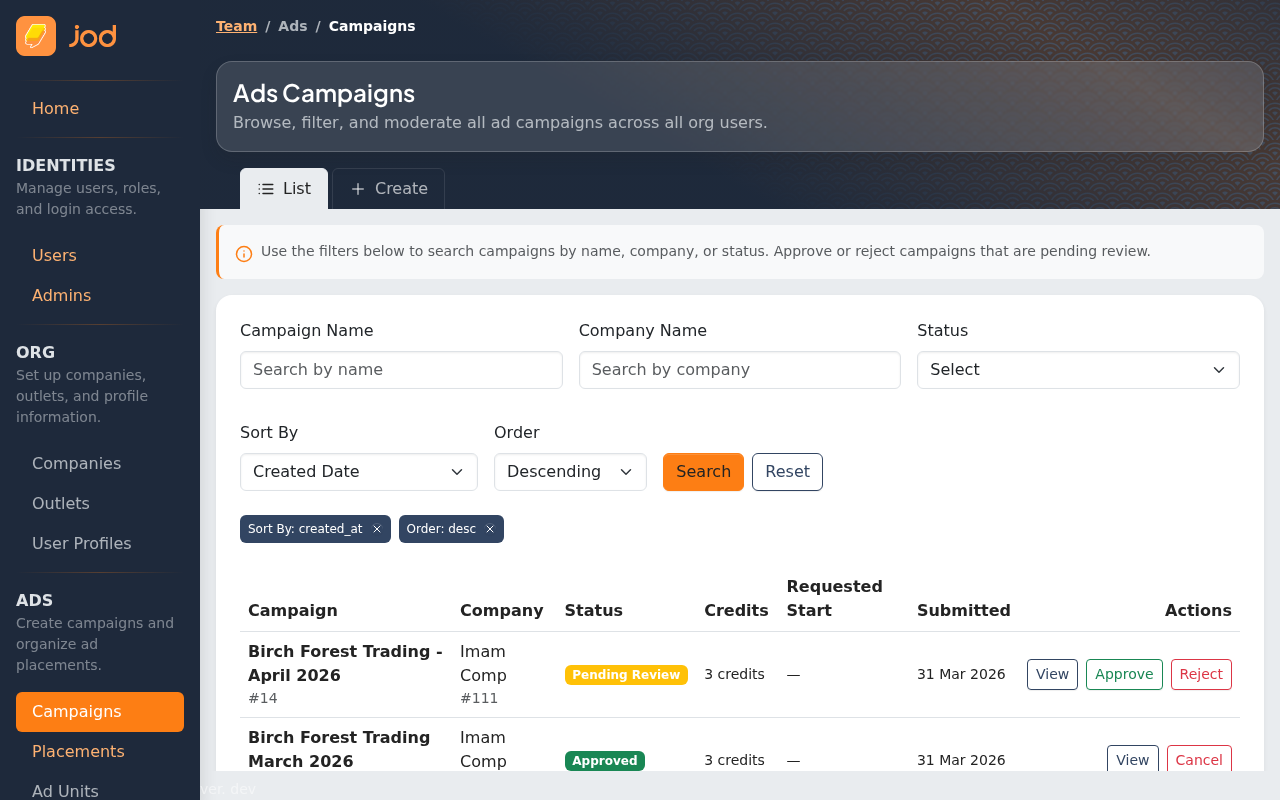The height and width of the screenshot is (800, 1280).
Task: Click the Reset button
Action: [787, 471]
